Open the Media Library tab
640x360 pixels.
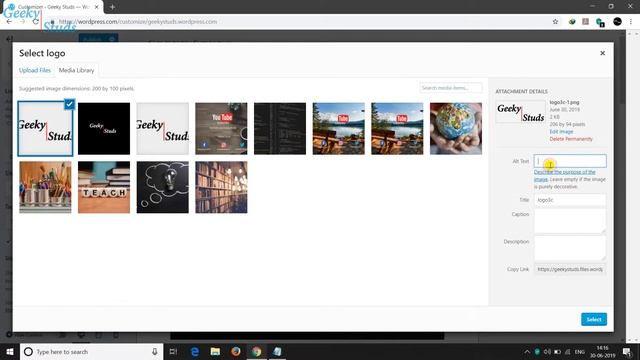pyautogui.click(x=76, y=70)
